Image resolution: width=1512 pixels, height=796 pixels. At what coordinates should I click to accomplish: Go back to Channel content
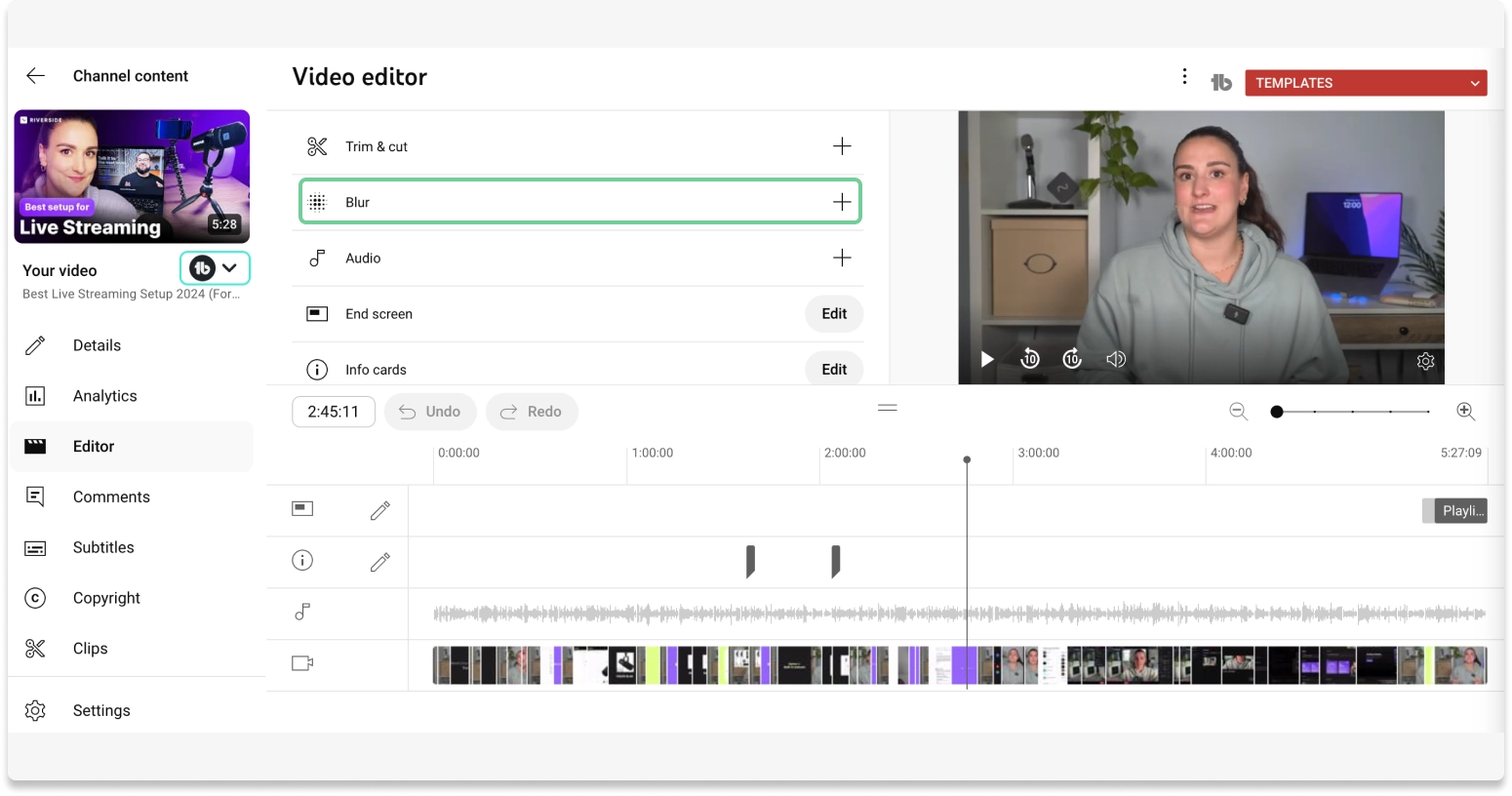click(36, 76)
